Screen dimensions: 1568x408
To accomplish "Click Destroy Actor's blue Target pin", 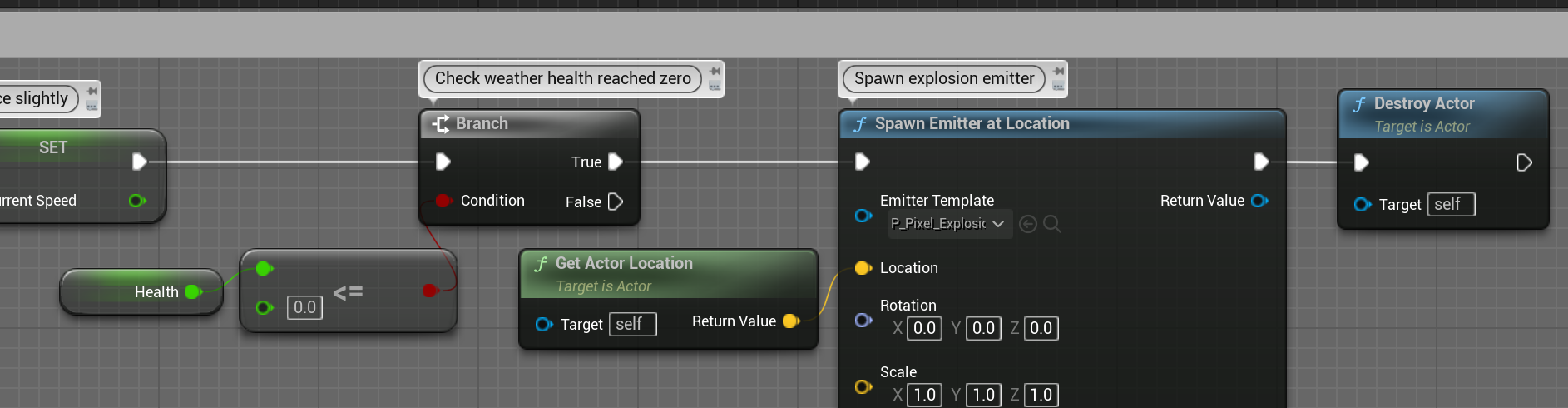I will click(1363, 204).
